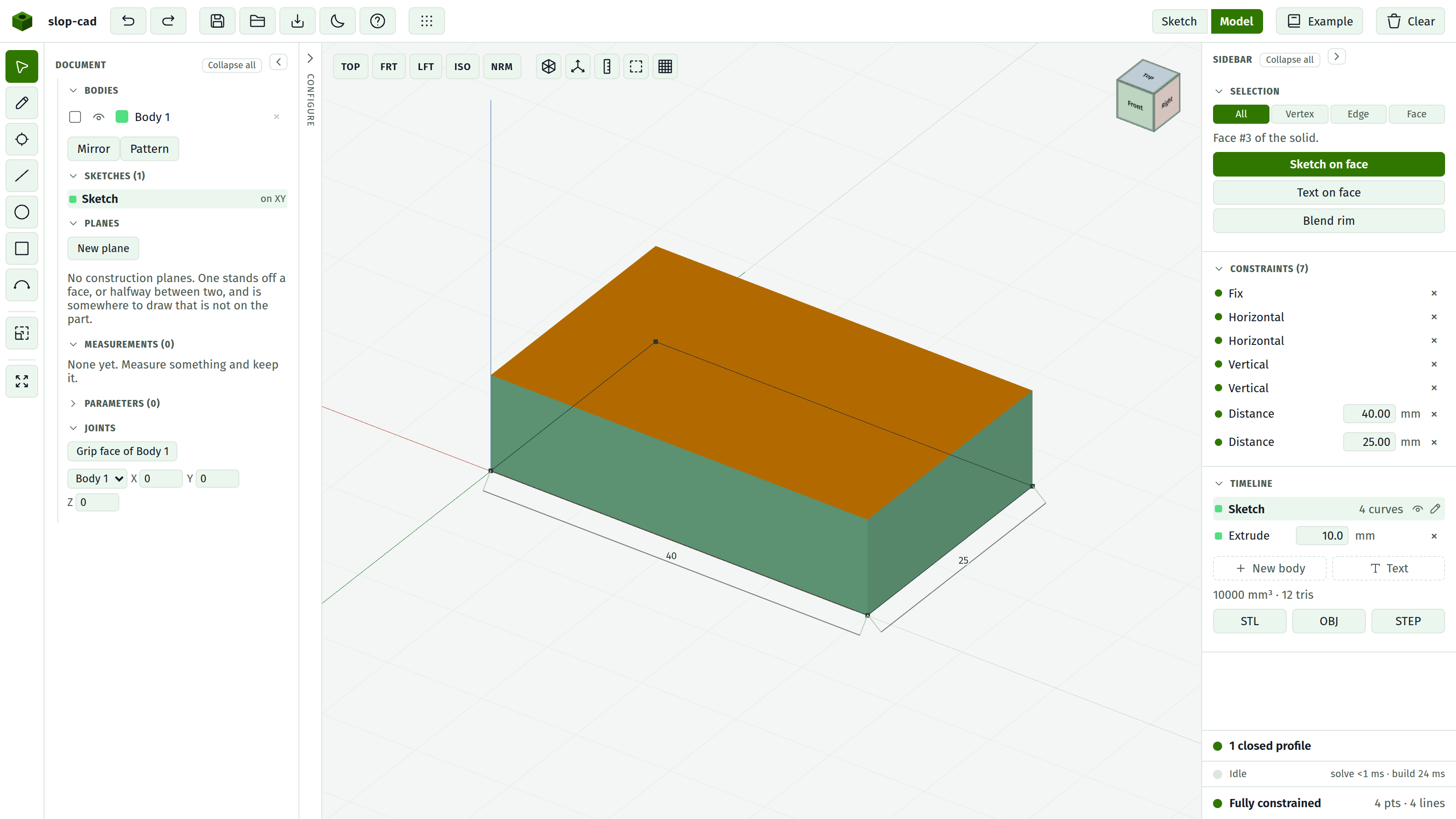Screen dimensions: 1456x819
Task: Switch to Model mode tab
Action: (1237, 21)
